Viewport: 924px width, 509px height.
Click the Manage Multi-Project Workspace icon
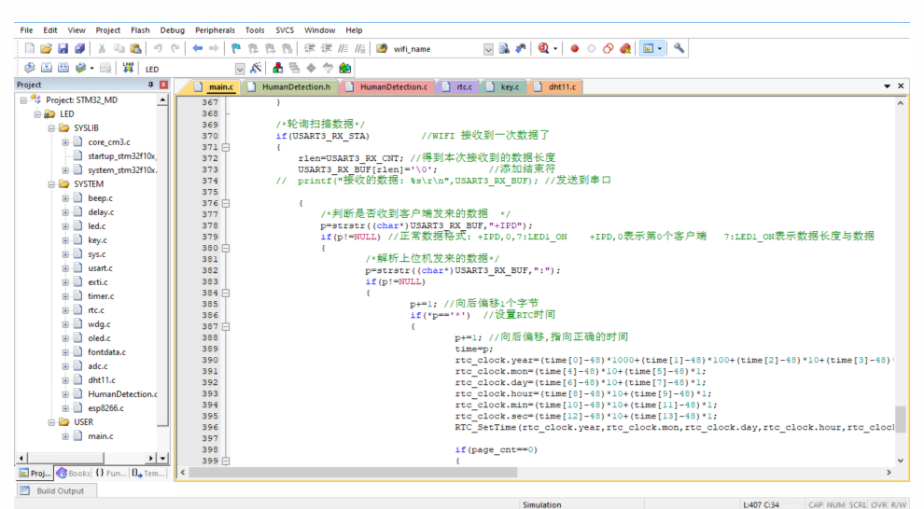(x=294, y=68)
